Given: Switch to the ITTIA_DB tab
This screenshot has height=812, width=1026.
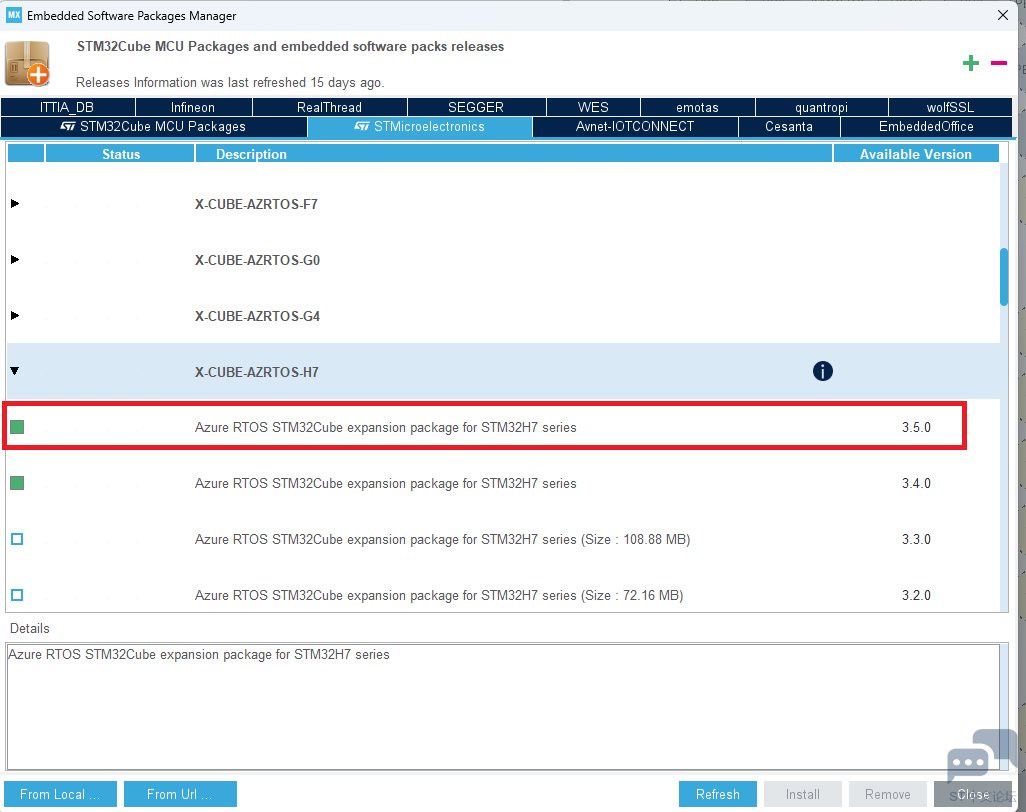Looking at the screenshot, I should 68,107.
